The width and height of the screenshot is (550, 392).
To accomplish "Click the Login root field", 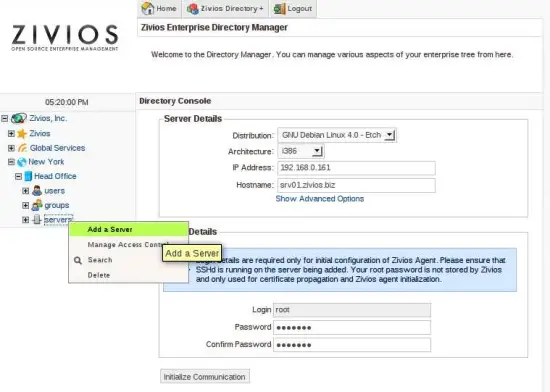I will 352,310.
